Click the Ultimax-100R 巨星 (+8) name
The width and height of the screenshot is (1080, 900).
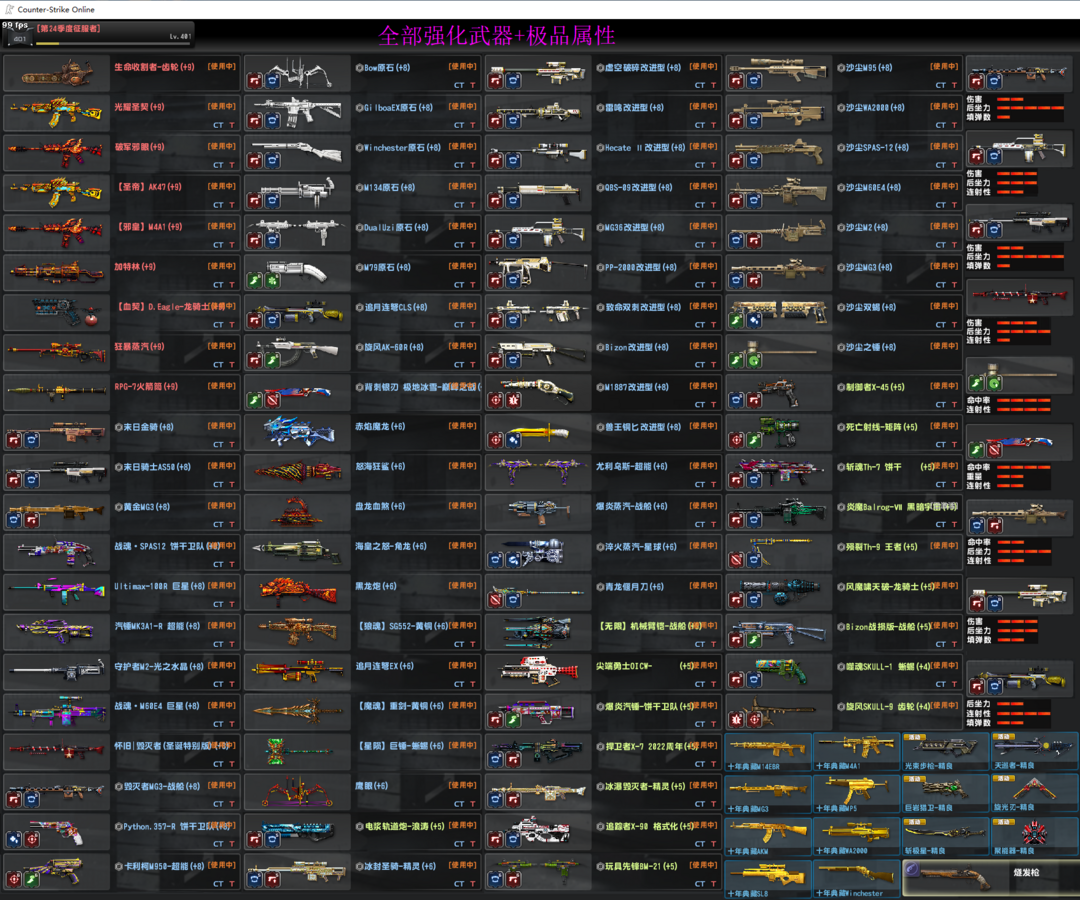pos(160,586)
